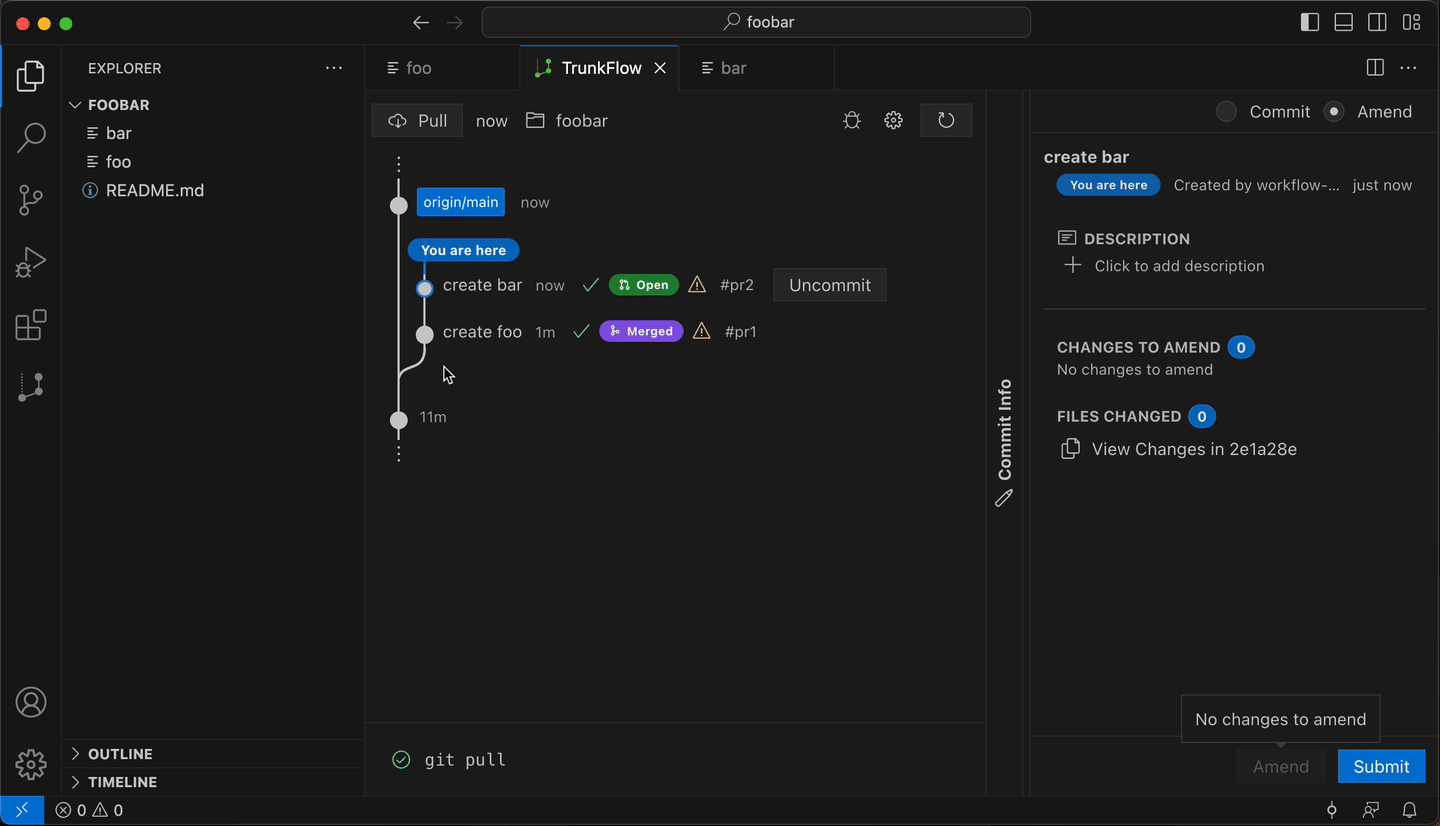Open the Source Control view
Viewport: 1440px width, 826px height.
[30, 200]
